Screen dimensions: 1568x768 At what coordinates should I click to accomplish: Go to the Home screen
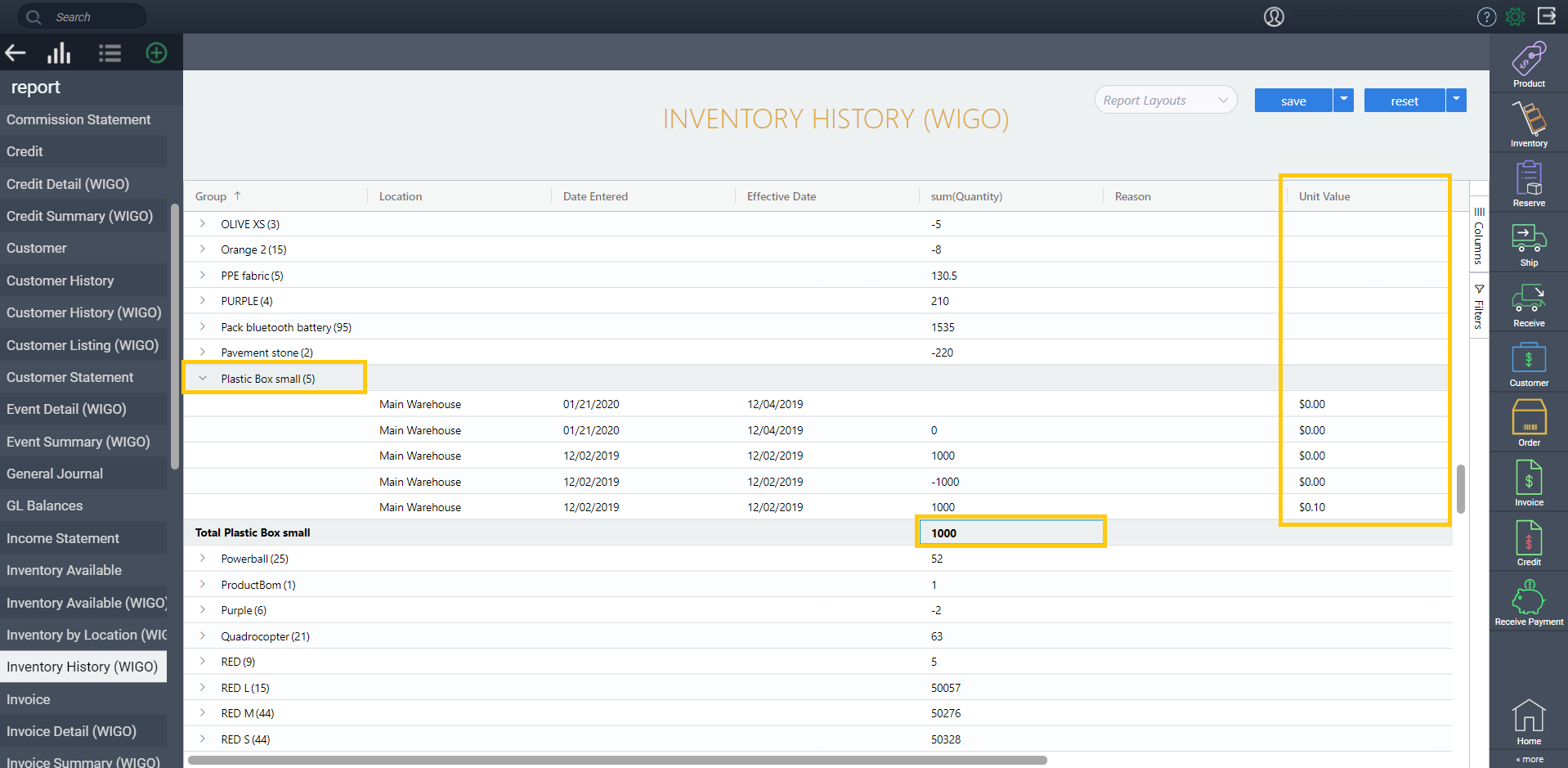click(x=1529, y=722)
